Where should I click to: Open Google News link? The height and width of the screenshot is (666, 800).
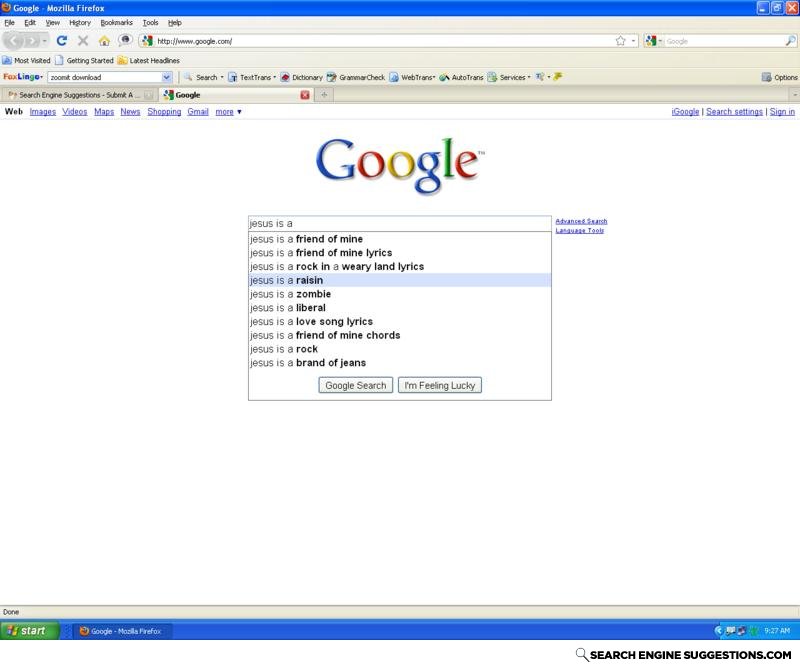[130, 112]
